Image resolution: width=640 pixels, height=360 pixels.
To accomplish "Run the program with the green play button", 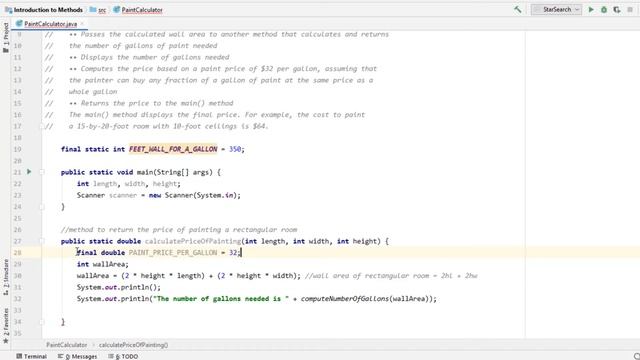I will (591, 9).
